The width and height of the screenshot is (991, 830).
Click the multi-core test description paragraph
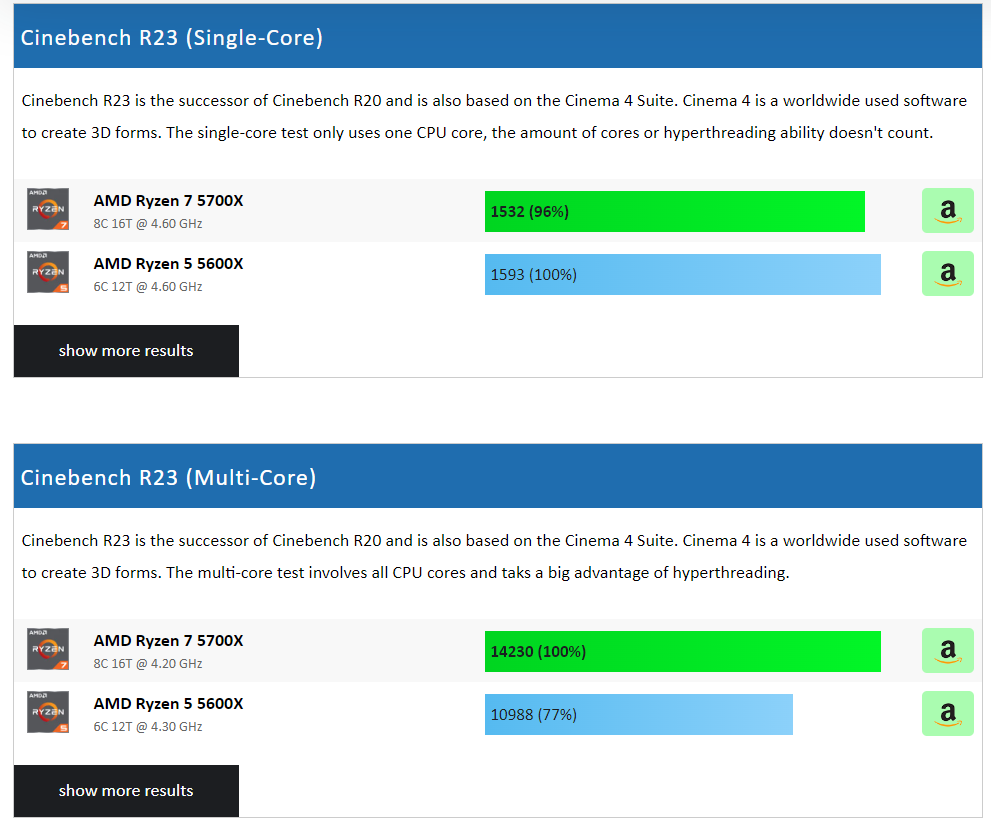pyautogui.click(x=494, y=557)
